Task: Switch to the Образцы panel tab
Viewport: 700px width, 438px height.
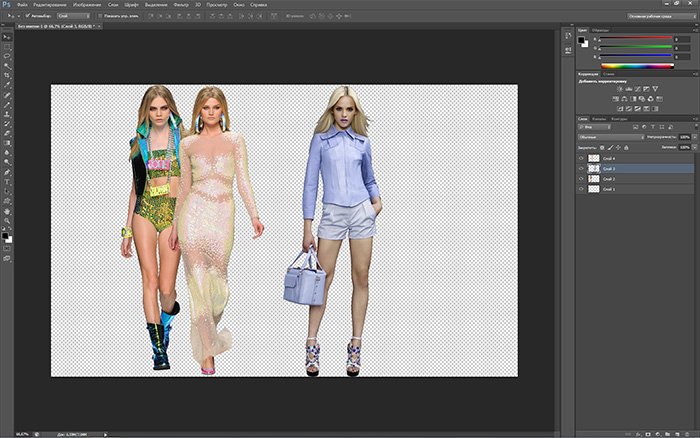Action: coord(602,31)
